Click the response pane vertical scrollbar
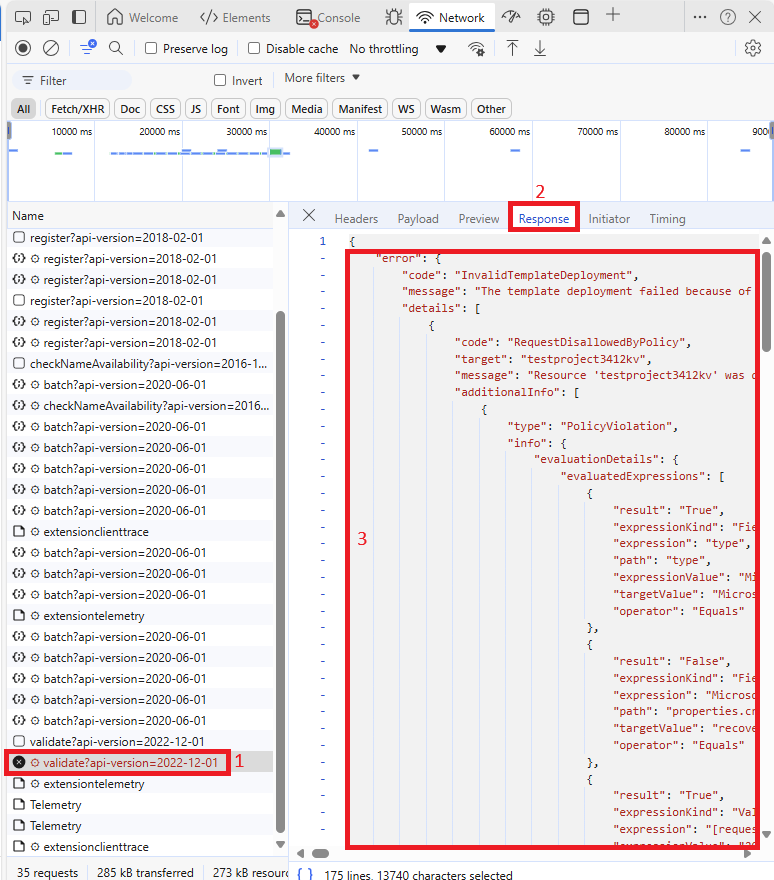 click(x=766, y=303)
